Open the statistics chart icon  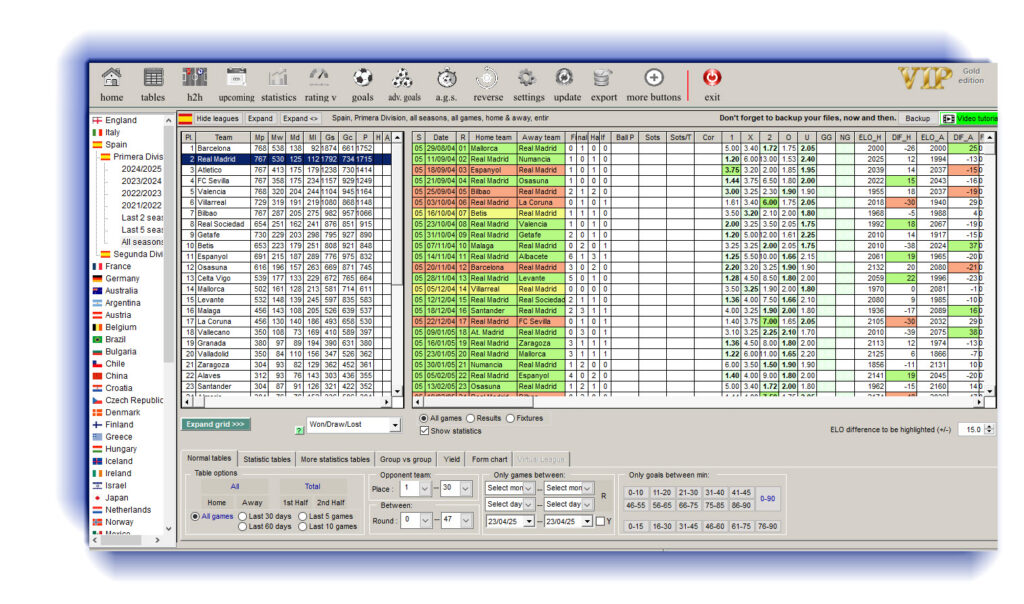click(278, 78)
